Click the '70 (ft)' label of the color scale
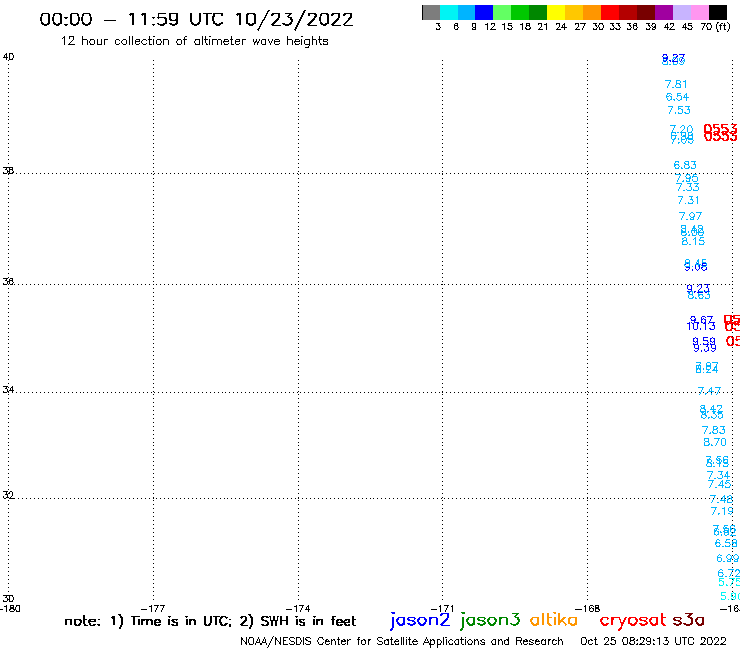 [715, 27]
